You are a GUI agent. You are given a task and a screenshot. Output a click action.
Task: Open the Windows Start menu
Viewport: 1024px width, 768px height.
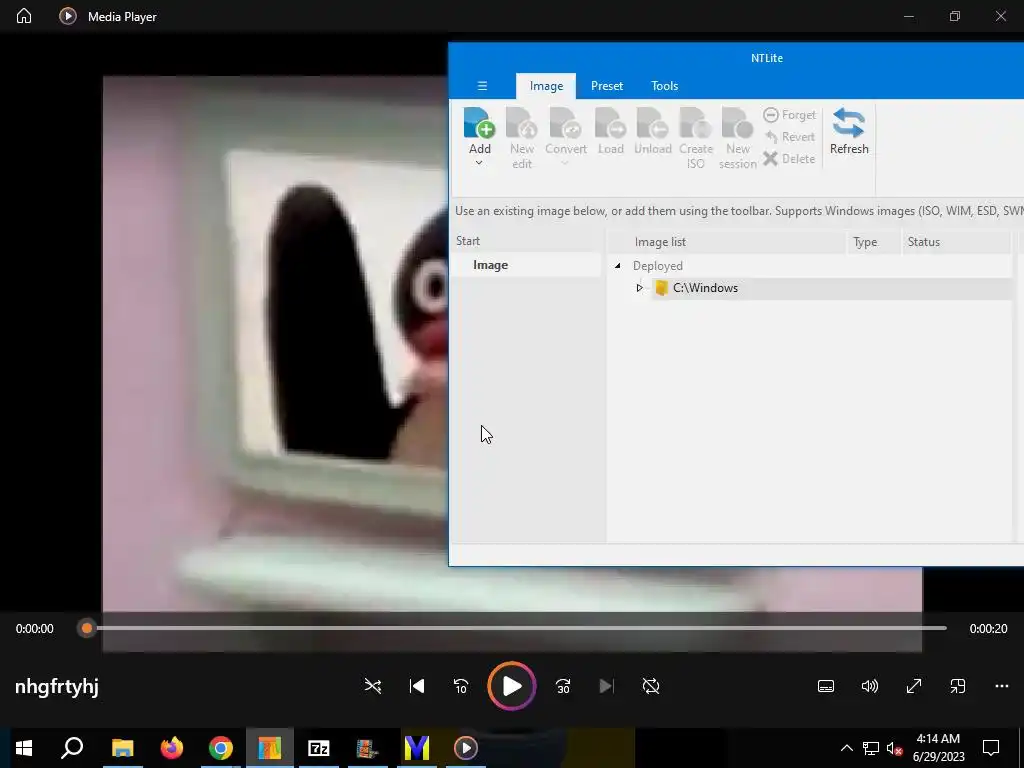click(x=24, y=748)
